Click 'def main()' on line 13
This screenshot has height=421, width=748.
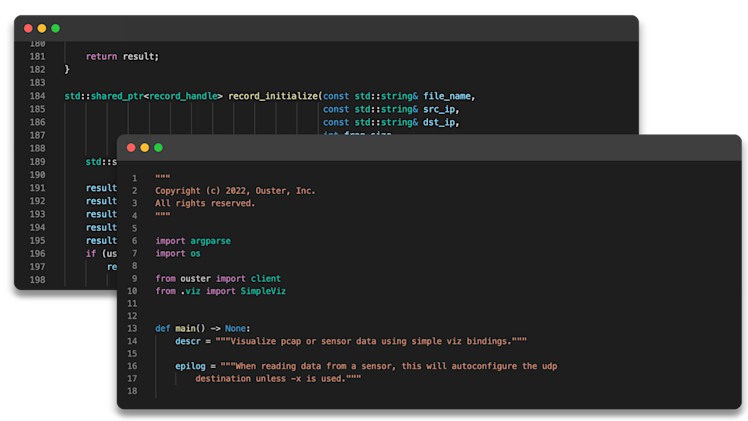(180, 329)
